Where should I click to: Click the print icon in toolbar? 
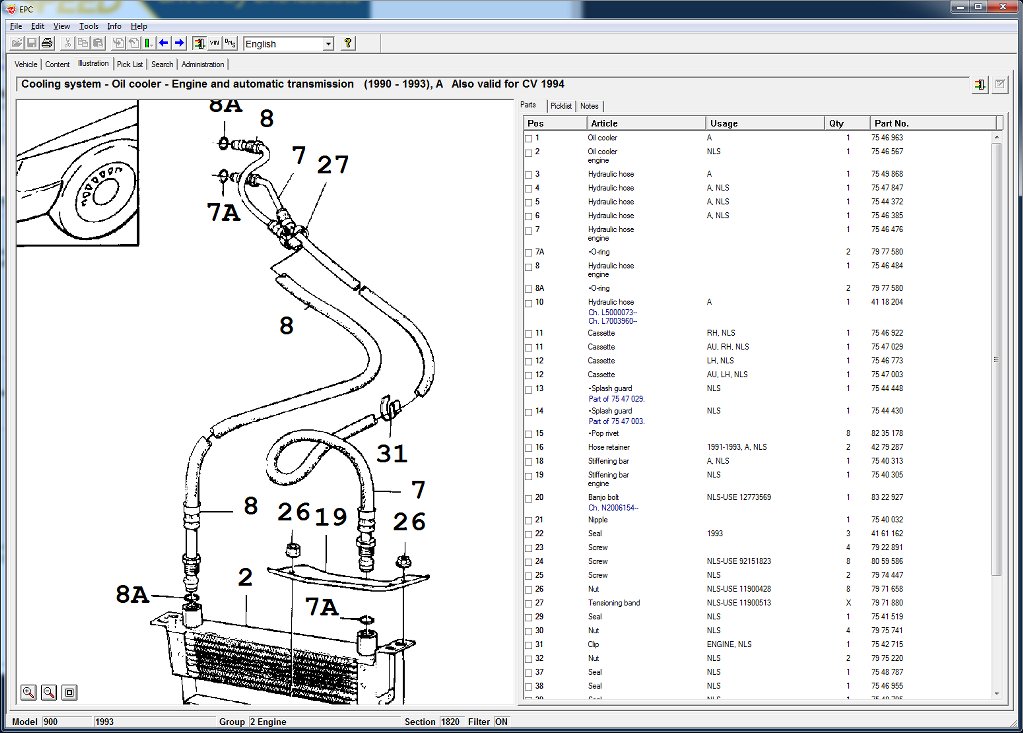click(x=47, y=43)
